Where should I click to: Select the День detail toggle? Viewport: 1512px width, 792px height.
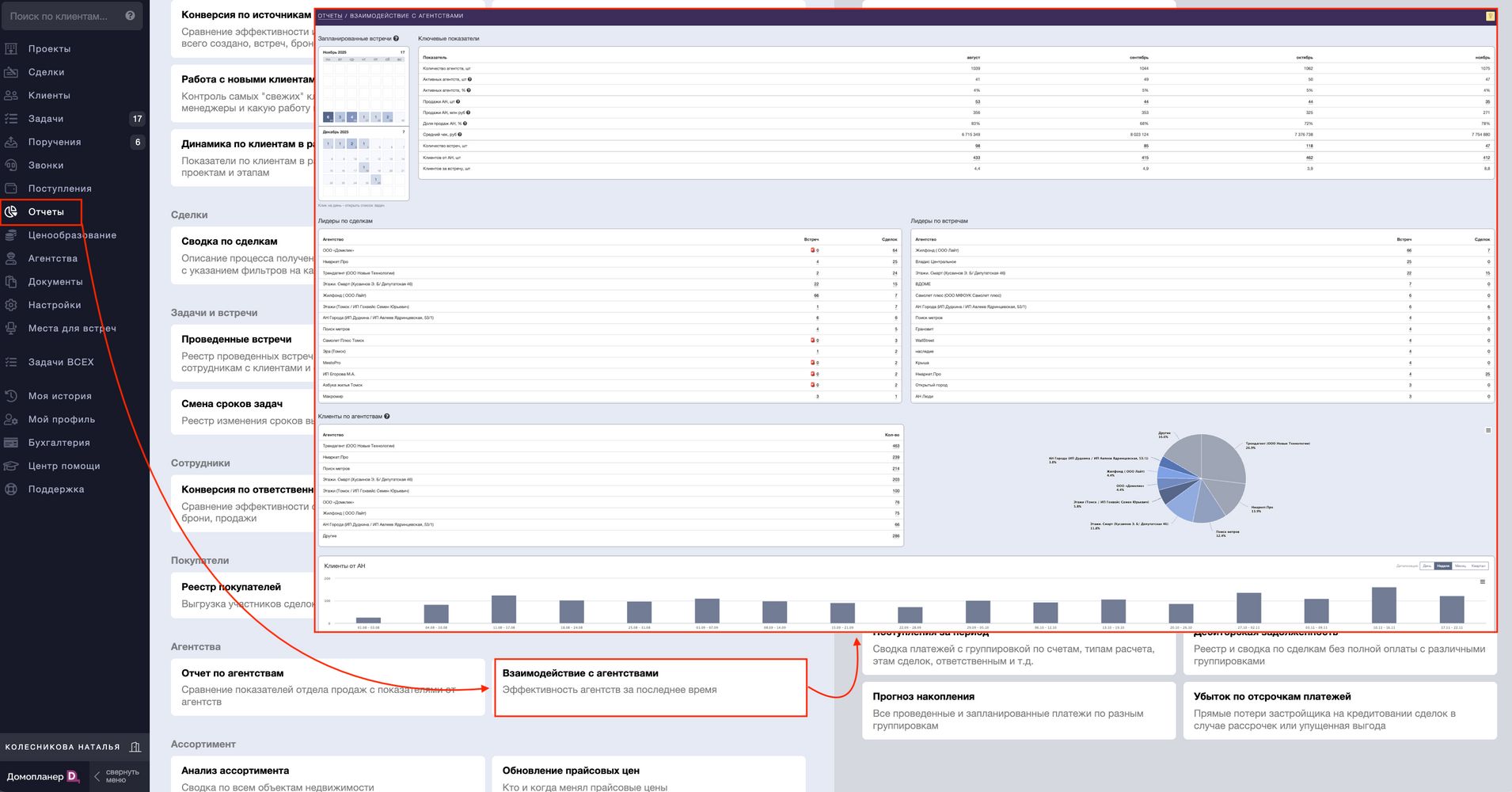(1427, 565)
